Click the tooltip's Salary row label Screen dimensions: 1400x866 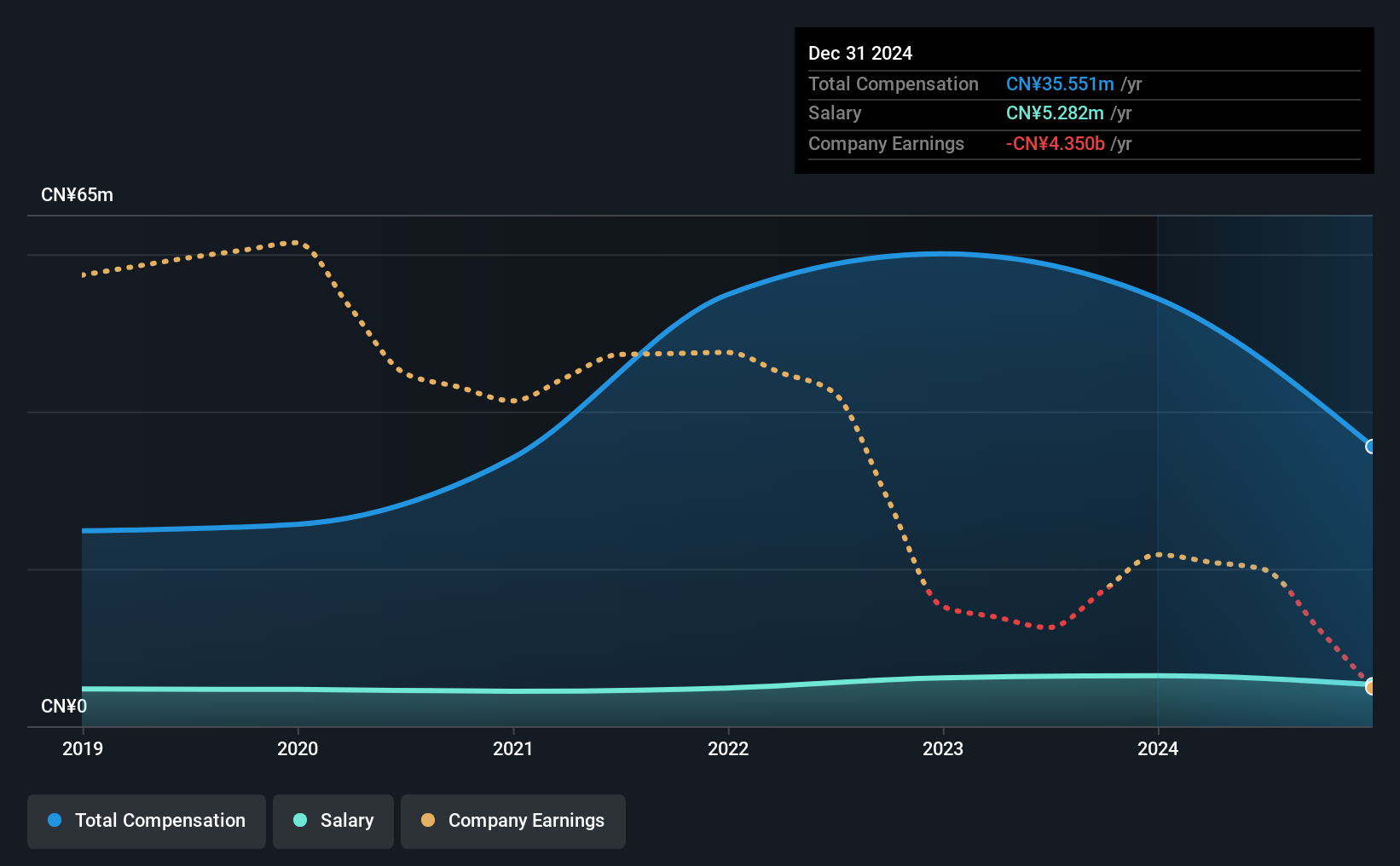point(835,113)
